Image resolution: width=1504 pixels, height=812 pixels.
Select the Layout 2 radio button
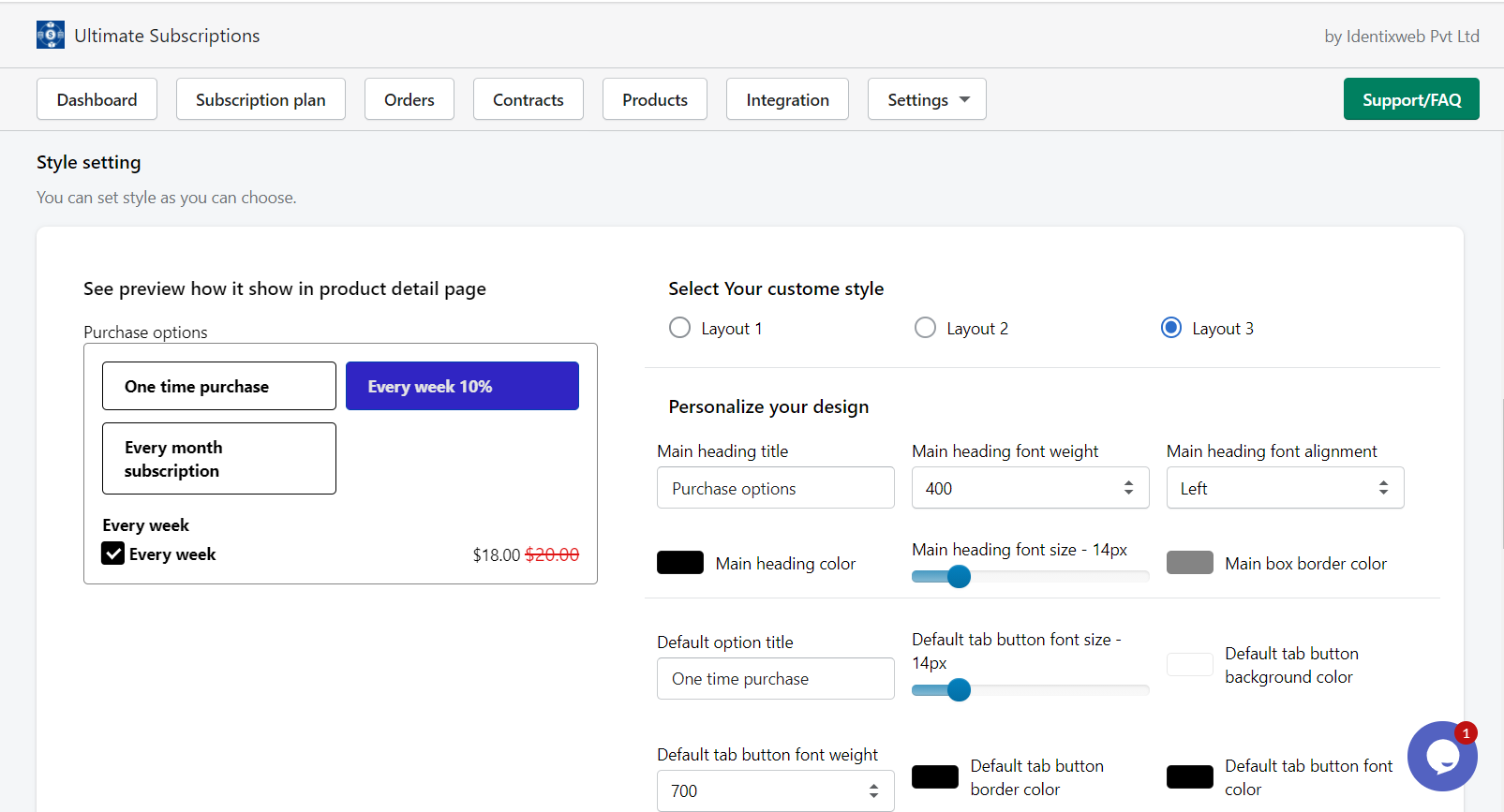pyautogui.click(x=925, y=328)
